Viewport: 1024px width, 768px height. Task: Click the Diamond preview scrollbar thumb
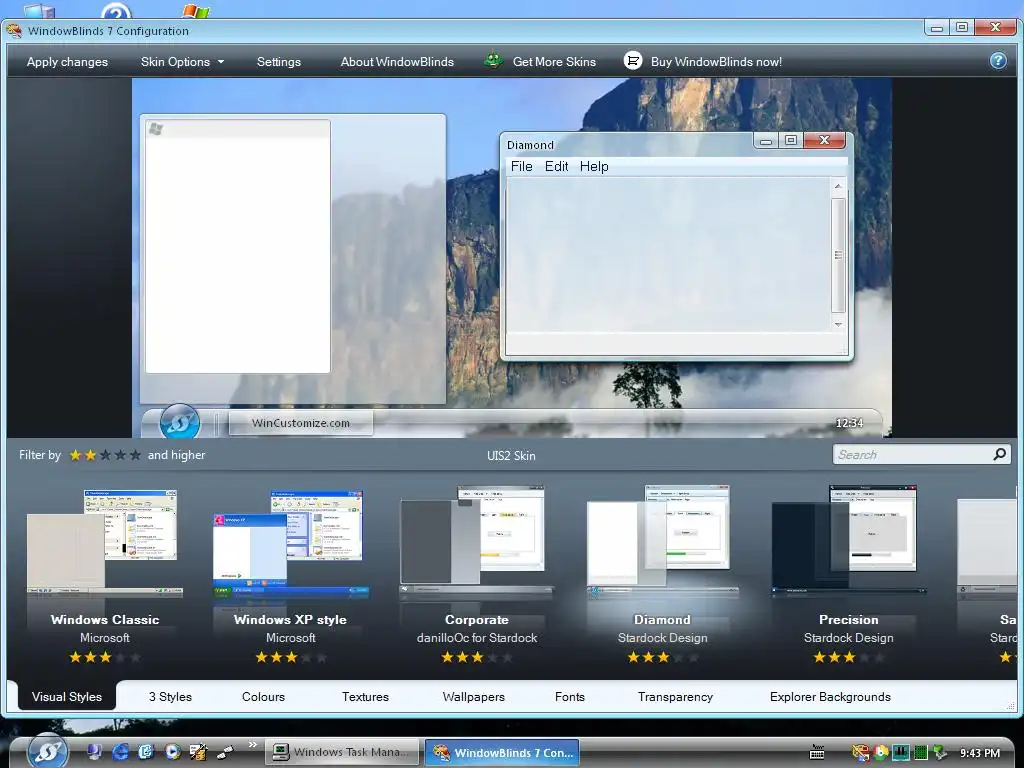pyautogui.click(x=839, y=255)
